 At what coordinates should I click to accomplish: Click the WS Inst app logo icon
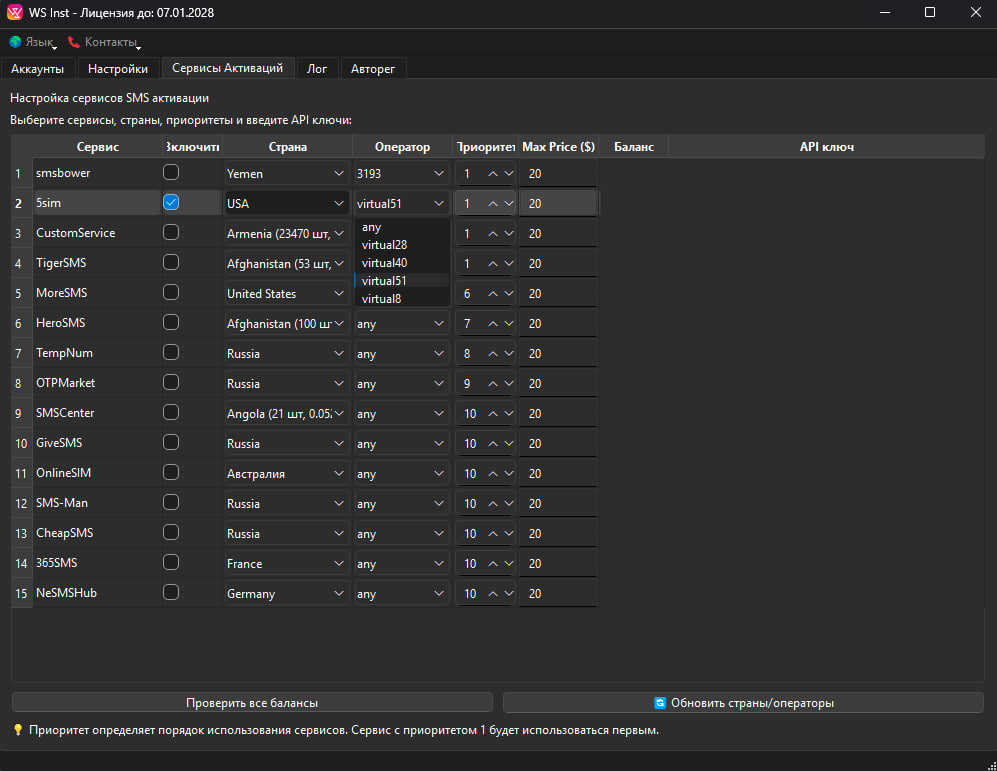15,13
